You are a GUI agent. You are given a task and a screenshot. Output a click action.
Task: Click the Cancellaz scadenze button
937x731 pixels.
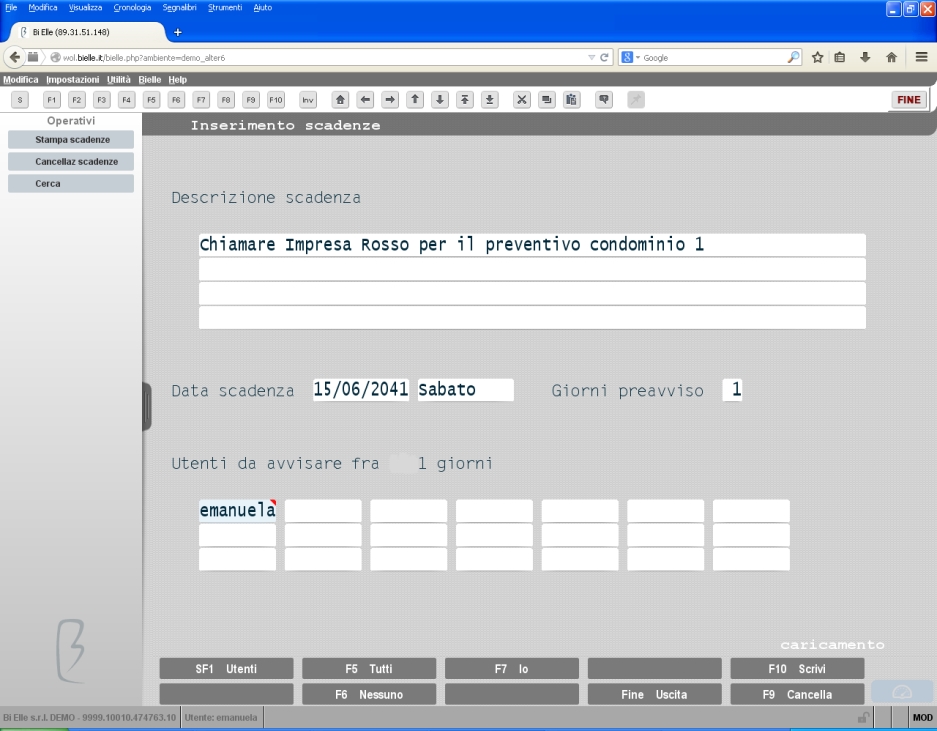pos(71,161)
